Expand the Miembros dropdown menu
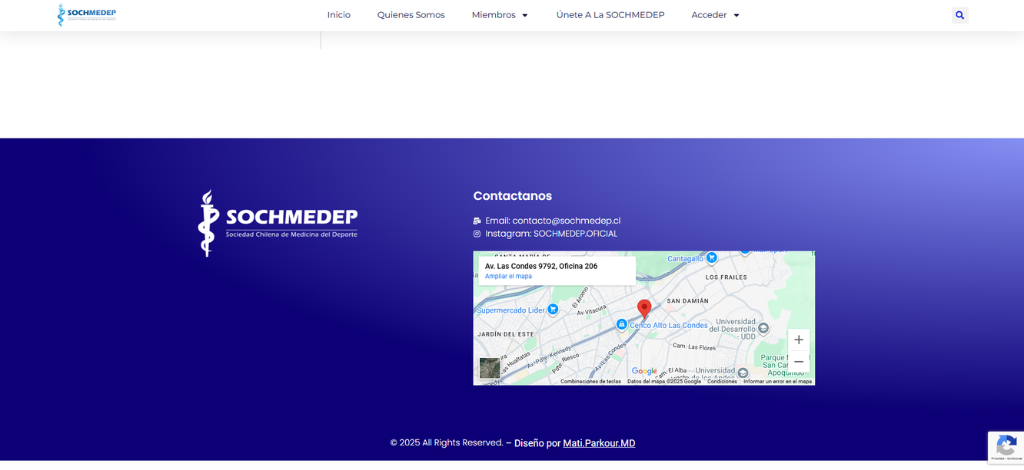The image size is (1024, 470). coord(499,15)
